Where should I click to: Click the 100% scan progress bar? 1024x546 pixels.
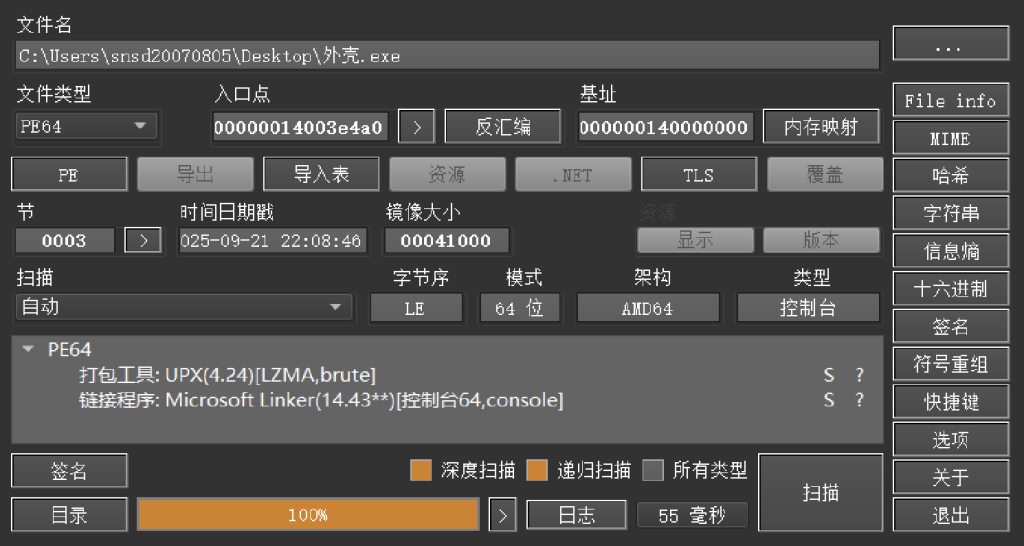point(308,515)
